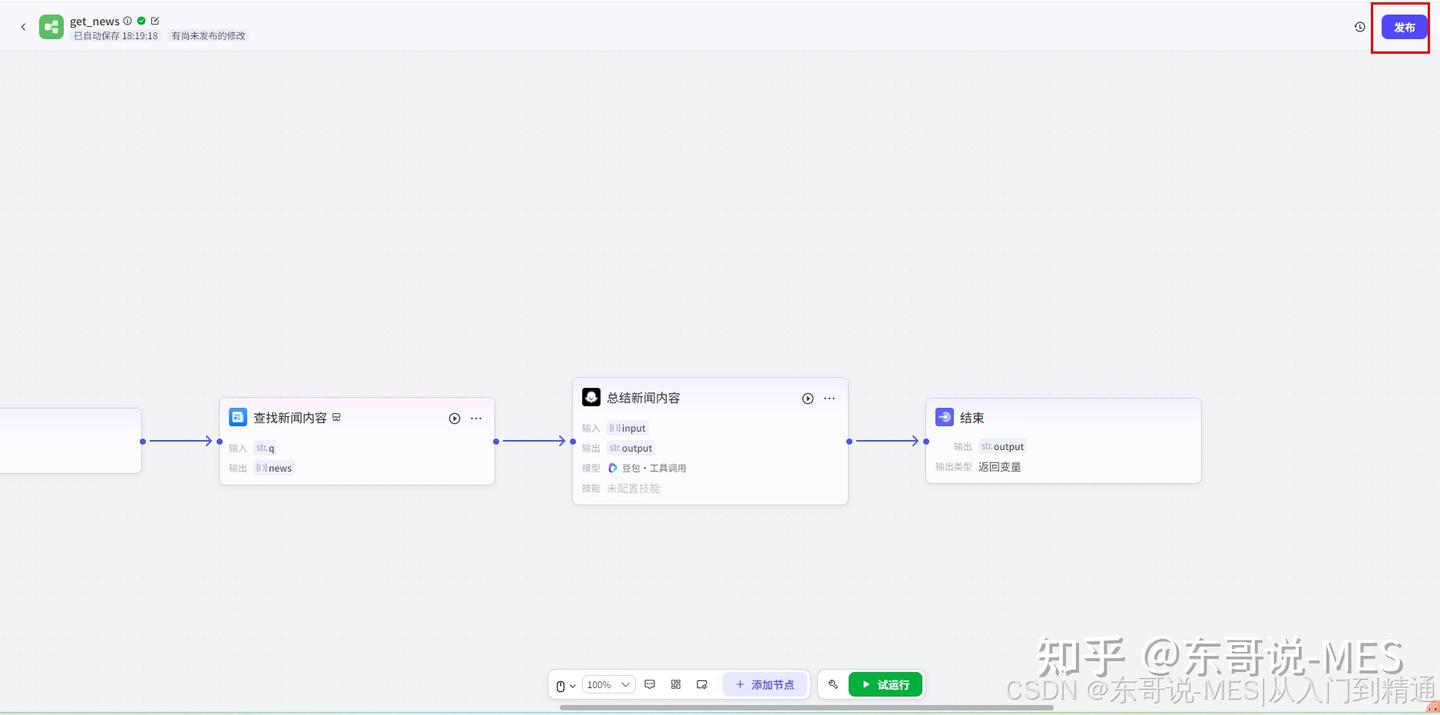Click the 添加节点 add node button

(x=765, y=685)
